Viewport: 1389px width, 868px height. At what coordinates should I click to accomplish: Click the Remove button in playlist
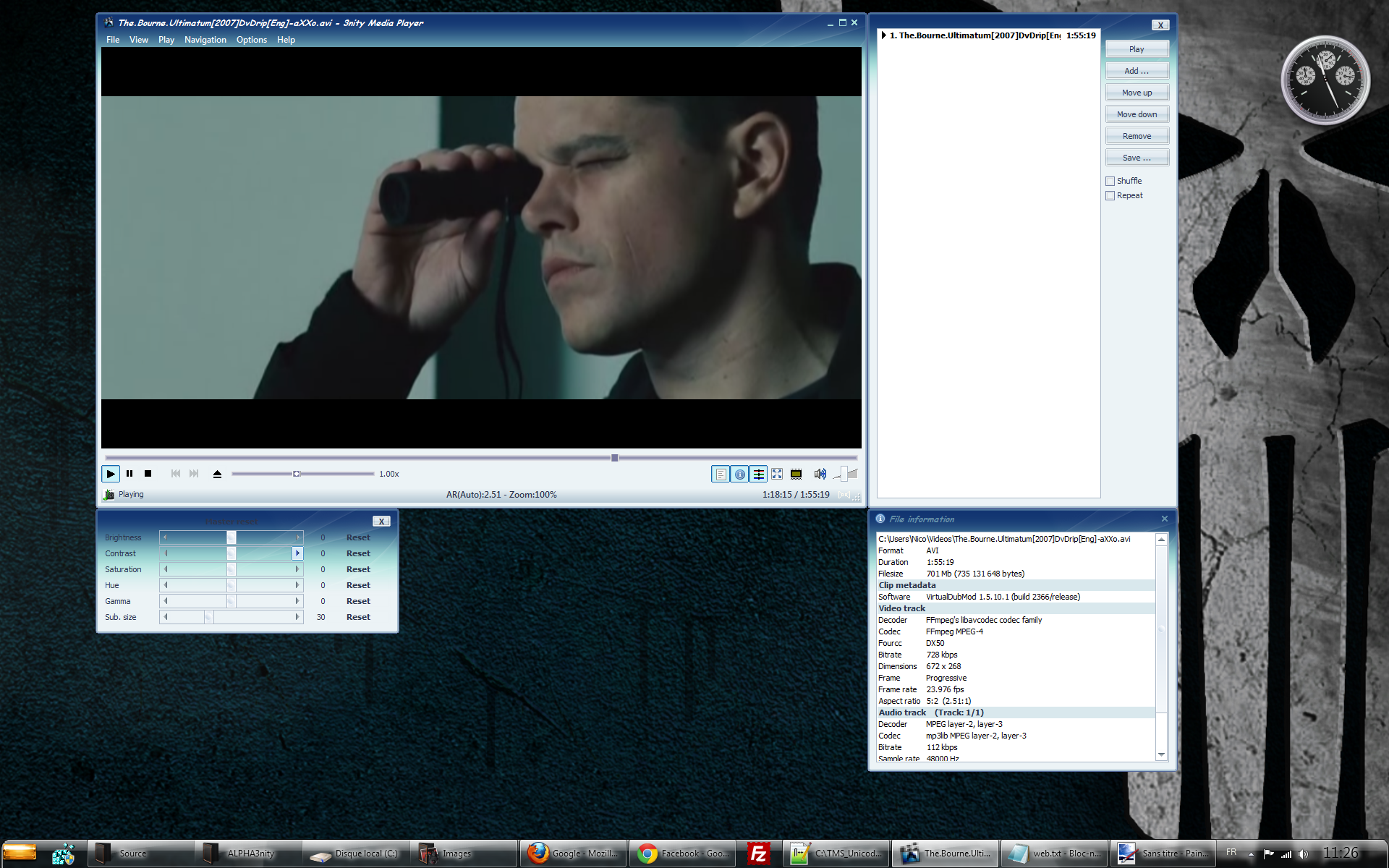1136,135
